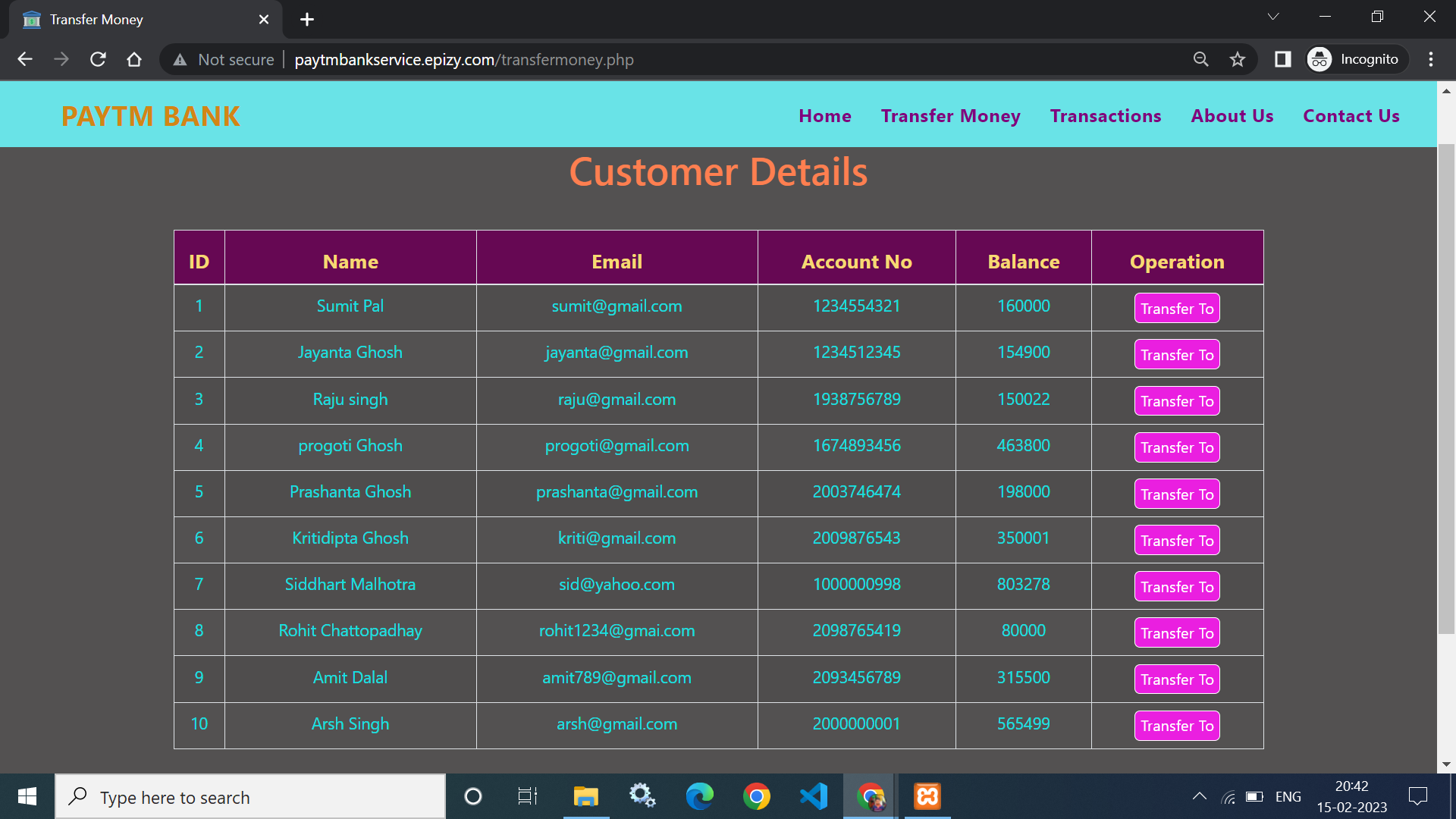Open the browser side panel icon

click(x=1282, y=59)
